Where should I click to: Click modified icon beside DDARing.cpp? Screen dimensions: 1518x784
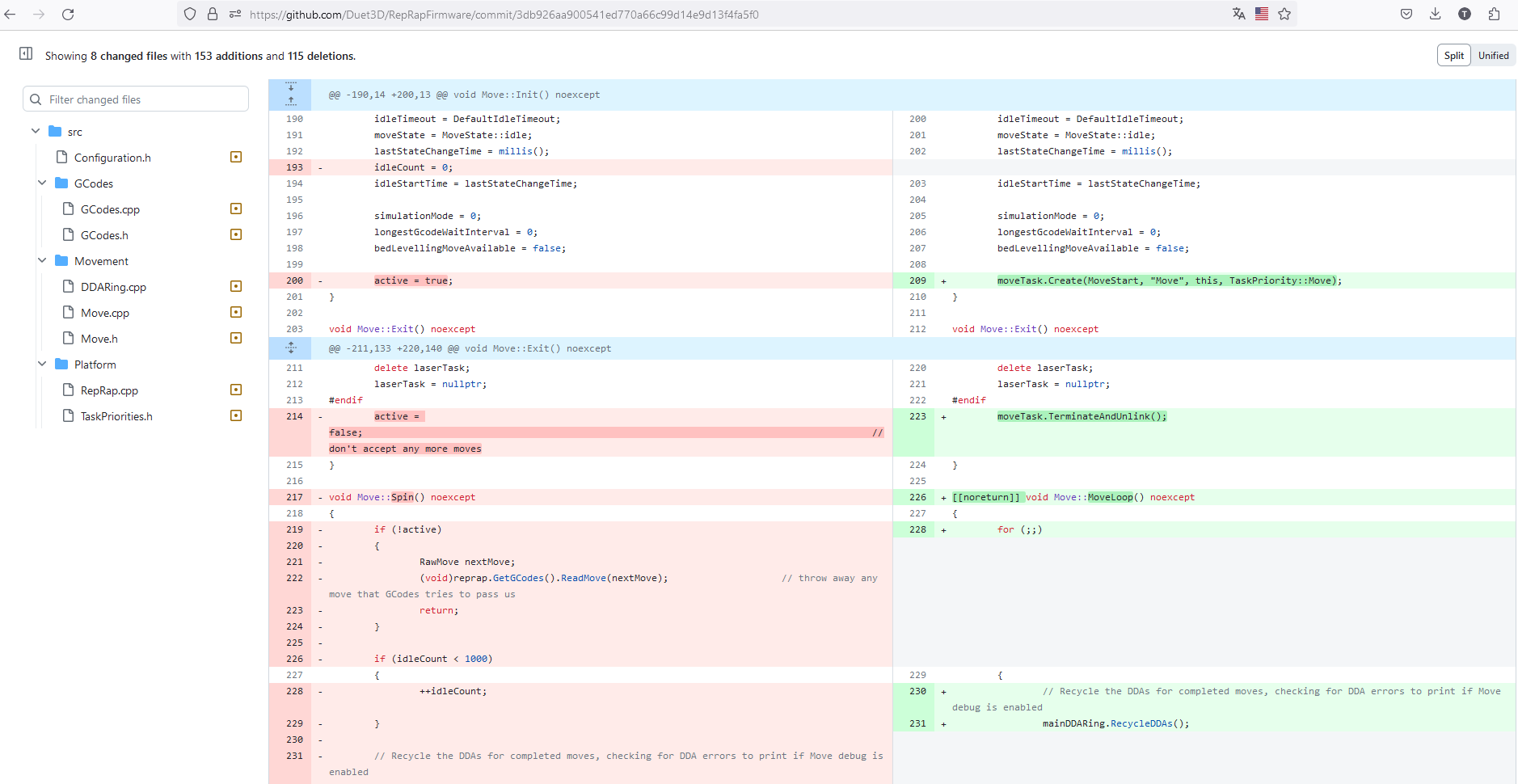click(236, 286)
